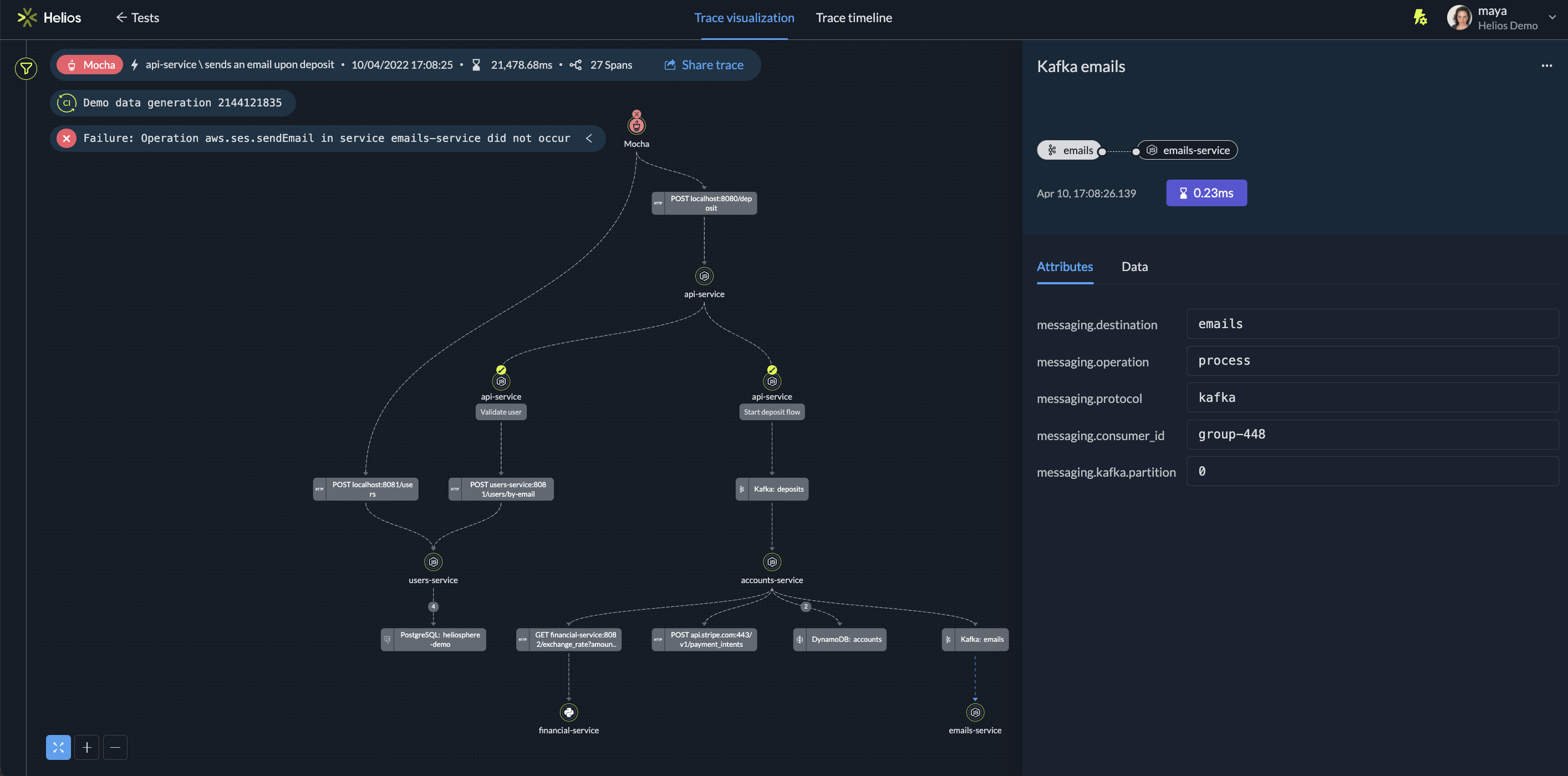Open the Data tab

[1134, 267]
